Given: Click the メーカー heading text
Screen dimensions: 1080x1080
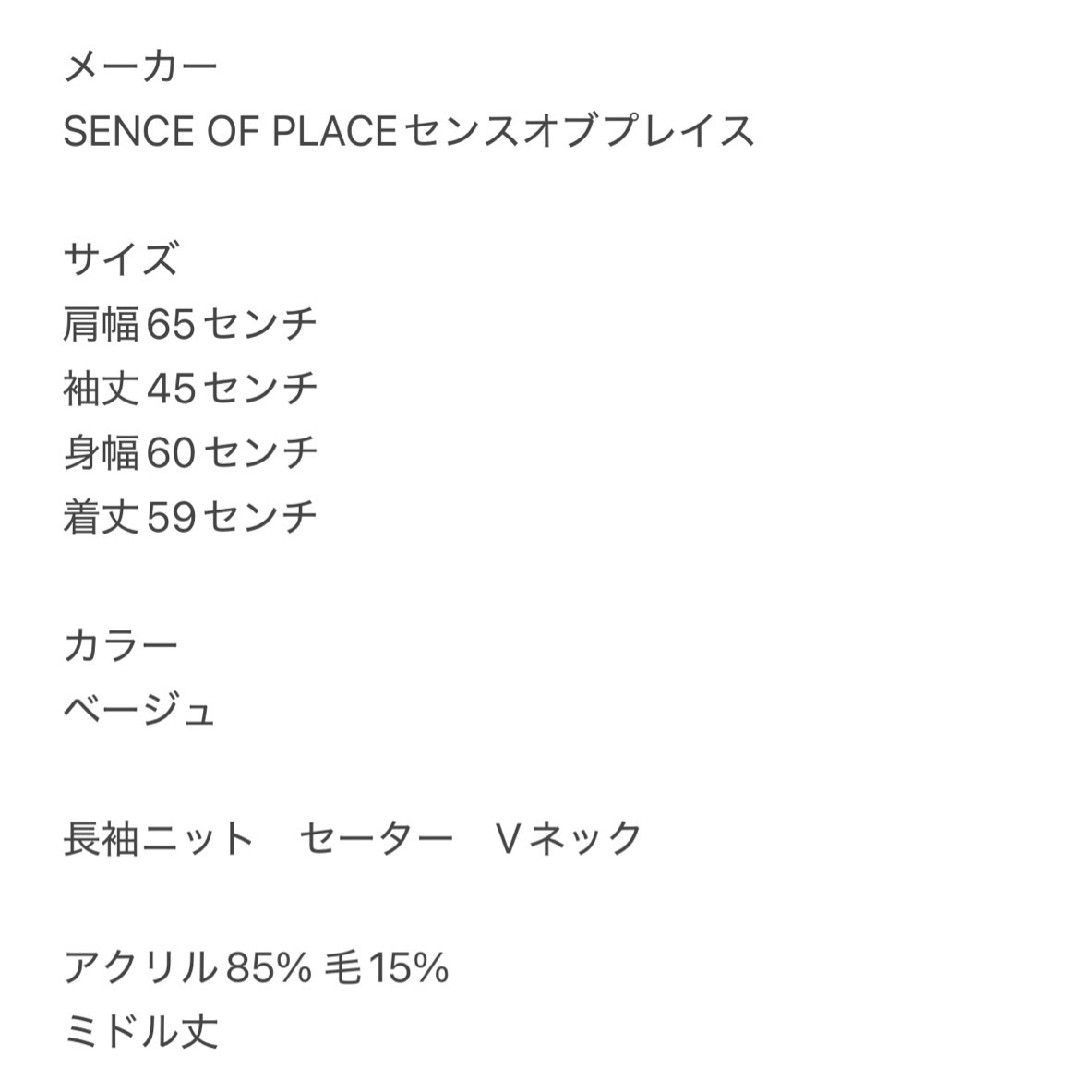Looking at the screenshot, I should [141, 68].
